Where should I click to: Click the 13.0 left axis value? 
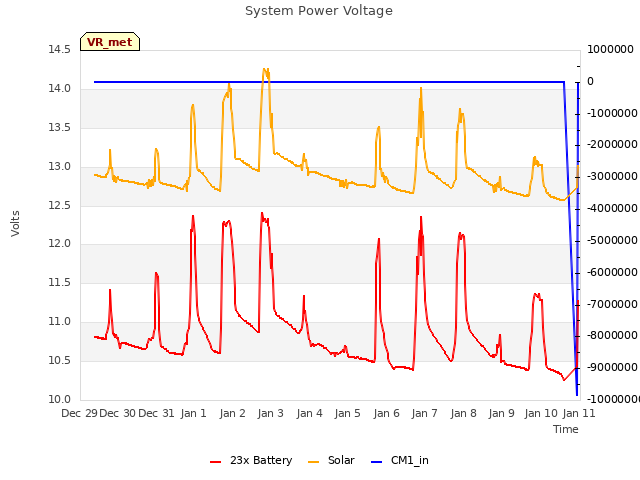tap(60, 167)
